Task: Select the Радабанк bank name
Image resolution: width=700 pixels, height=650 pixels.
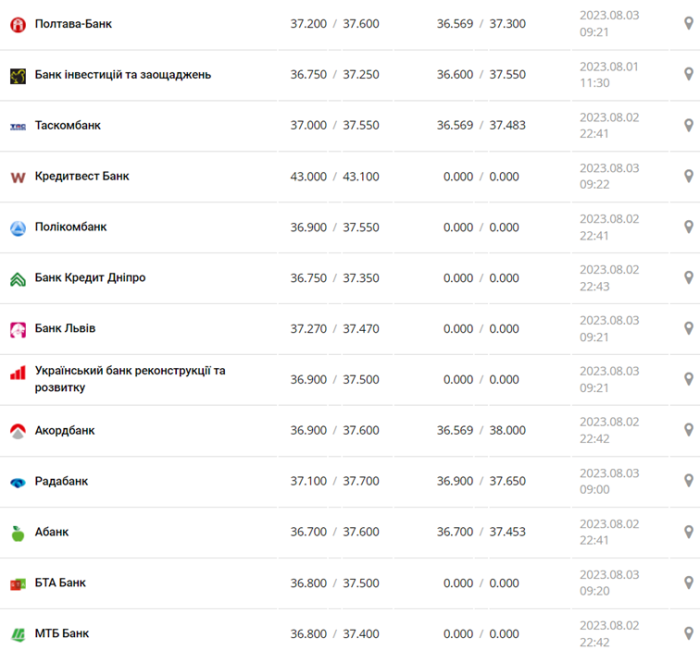Action: click(x=61, y=481)
